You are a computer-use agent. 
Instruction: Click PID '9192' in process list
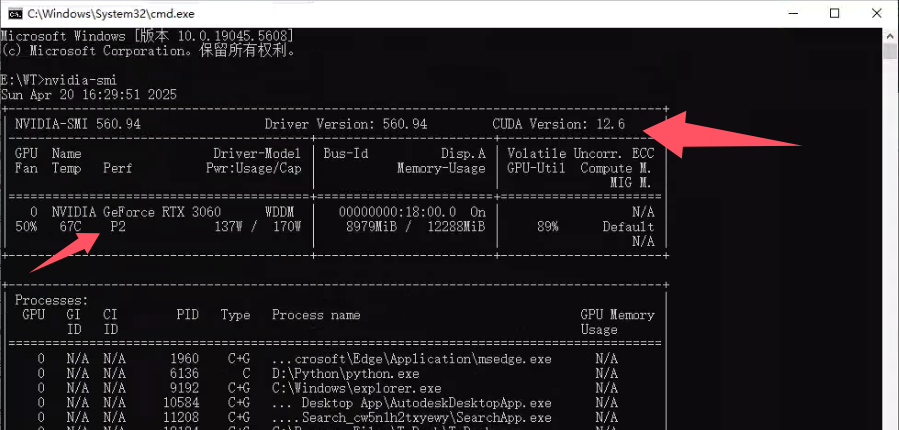184,388
